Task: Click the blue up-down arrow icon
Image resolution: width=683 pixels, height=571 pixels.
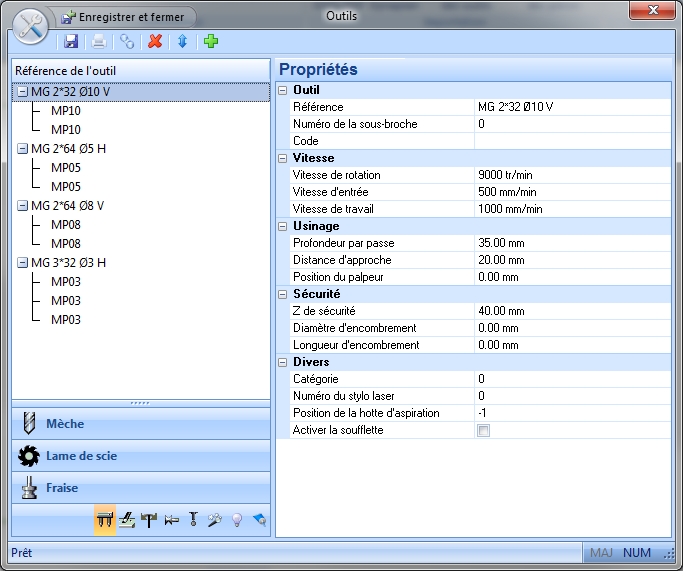Action: point(182,41)
